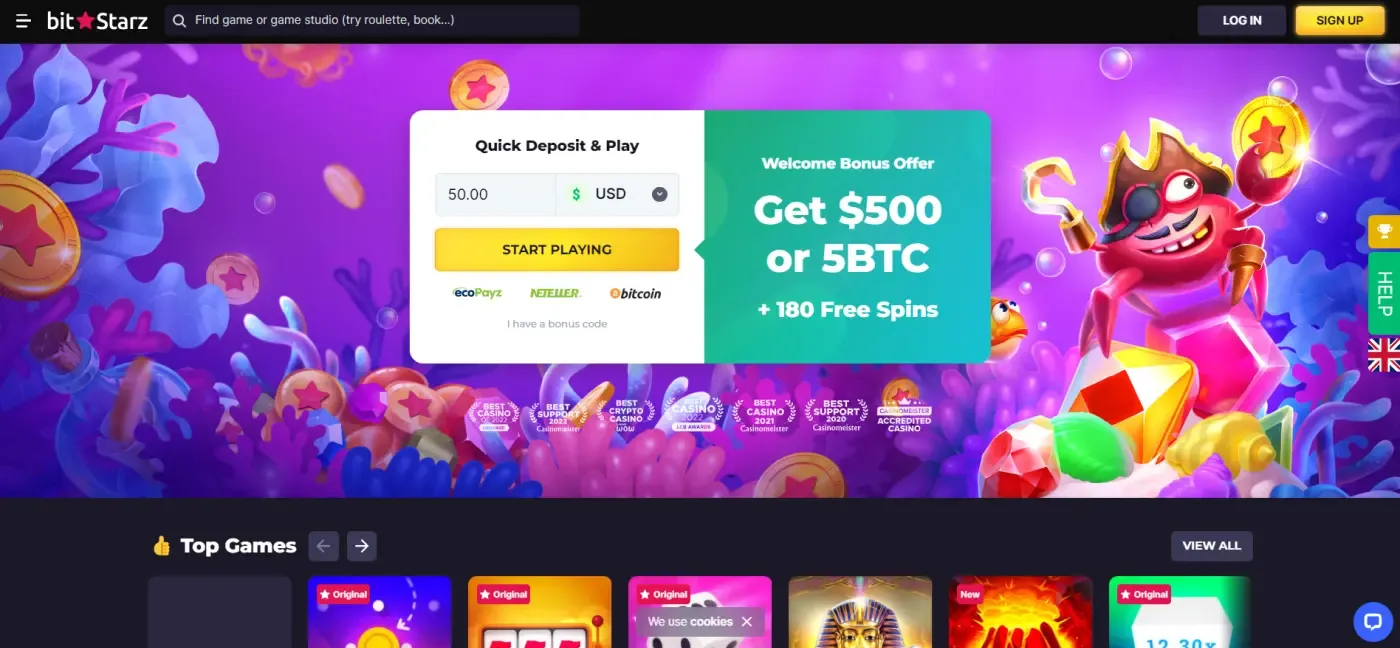Show previous Top Games with left arrow
Screen dimensions: 1400x648
click(323, 546)
